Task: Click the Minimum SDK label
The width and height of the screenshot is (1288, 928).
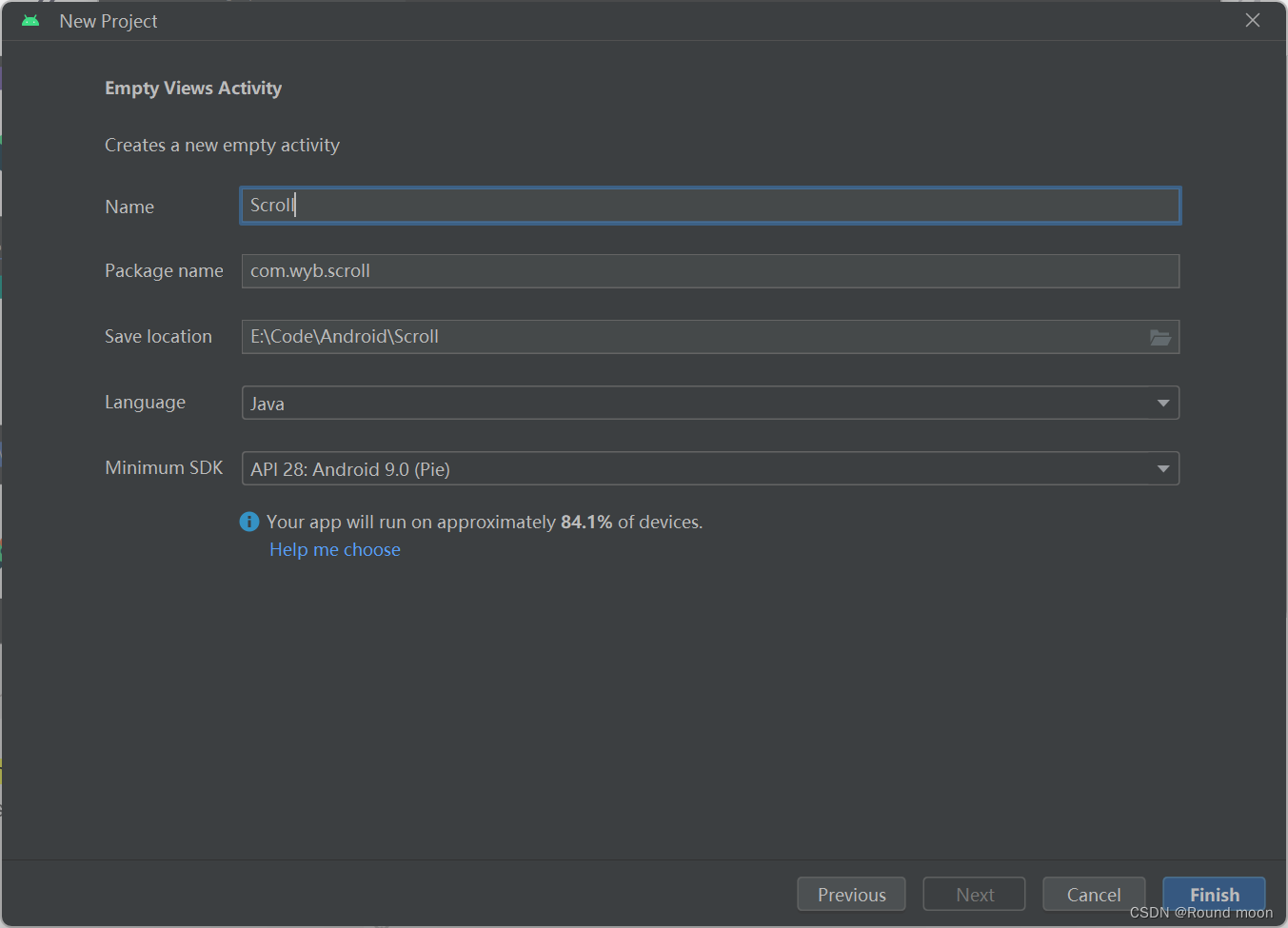Action: [164, 467]
